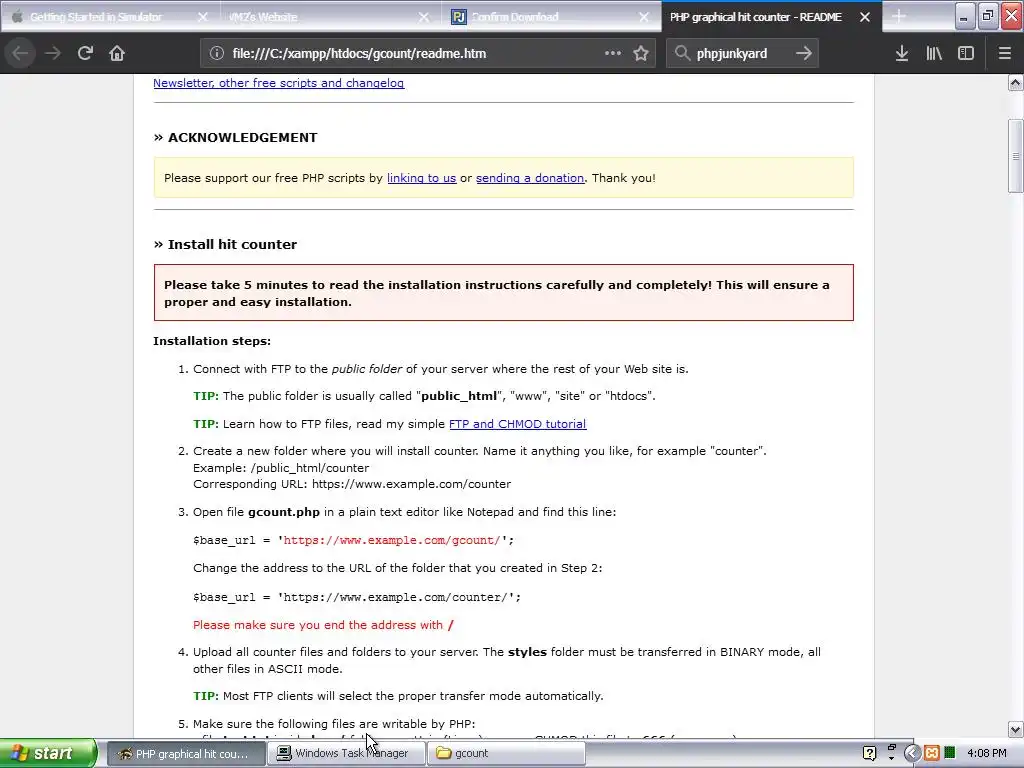Screen dimensions: 1024x768
Task: Submit the phpjunkyard search arrow
Action: click(x=804, y=54)
